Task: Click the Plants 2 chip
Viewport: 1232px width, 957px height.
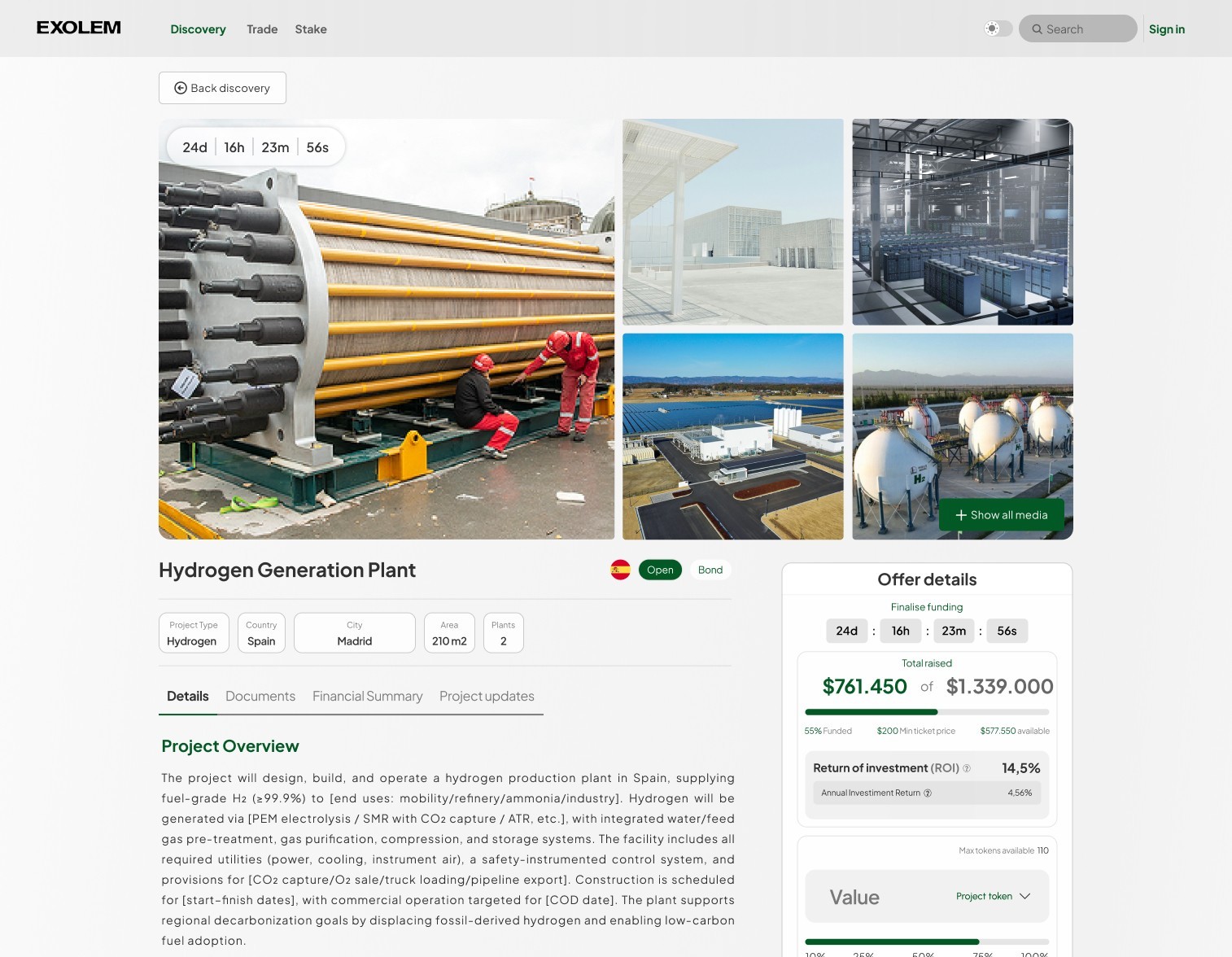Action: coord(504,633)
